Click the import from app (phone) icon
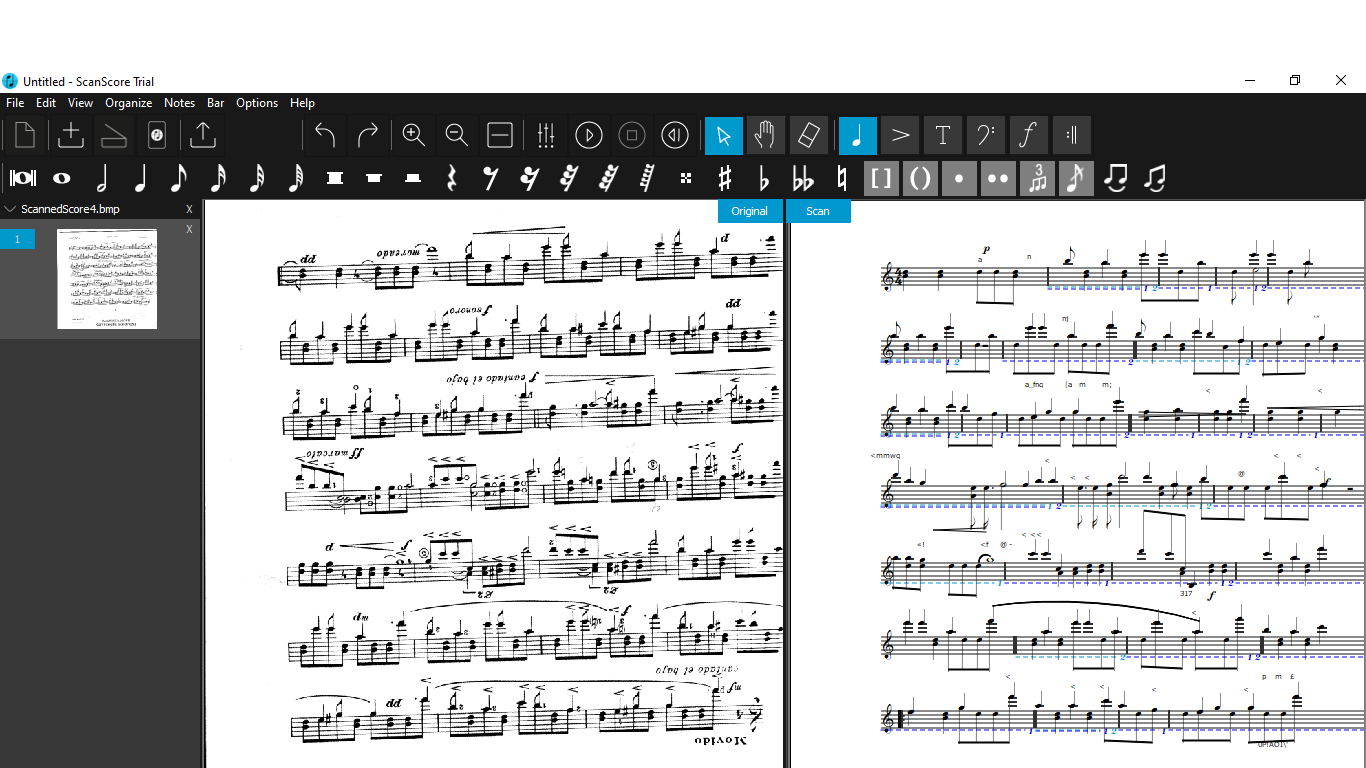 (156, 135)
